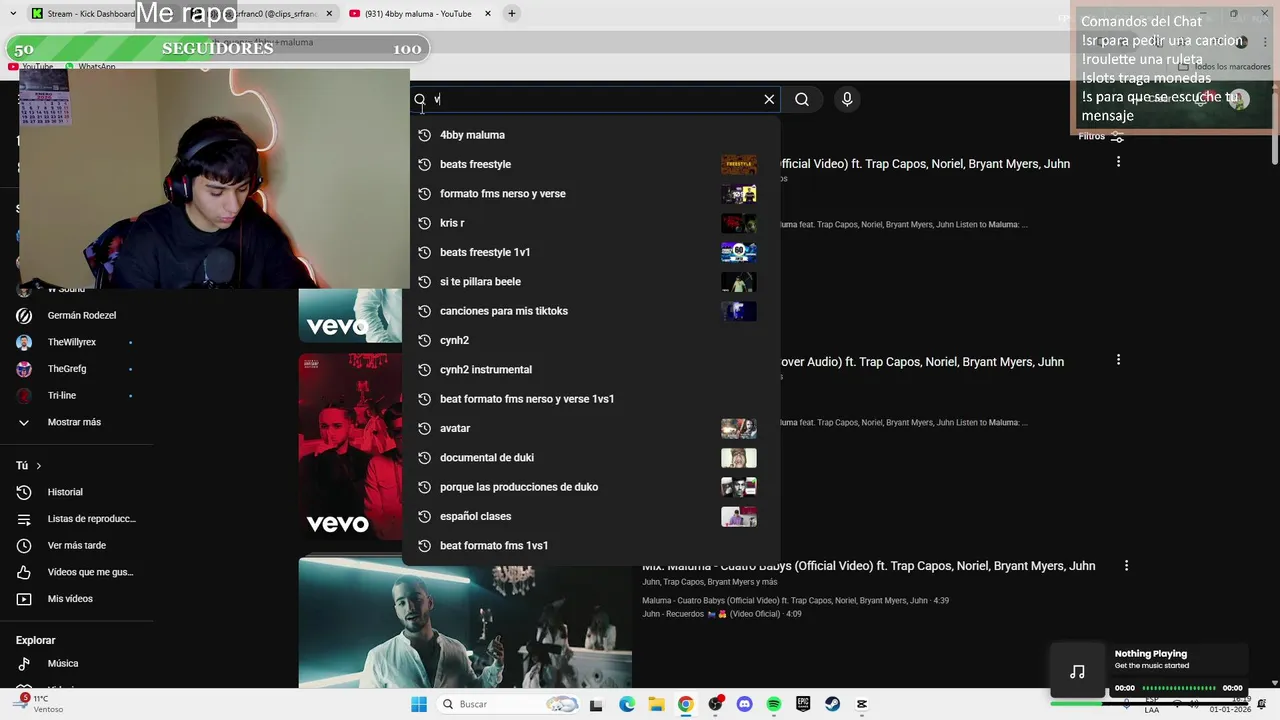
Task: Select suggestion '4bby maluma'
Action: click(x=592, y=135)
